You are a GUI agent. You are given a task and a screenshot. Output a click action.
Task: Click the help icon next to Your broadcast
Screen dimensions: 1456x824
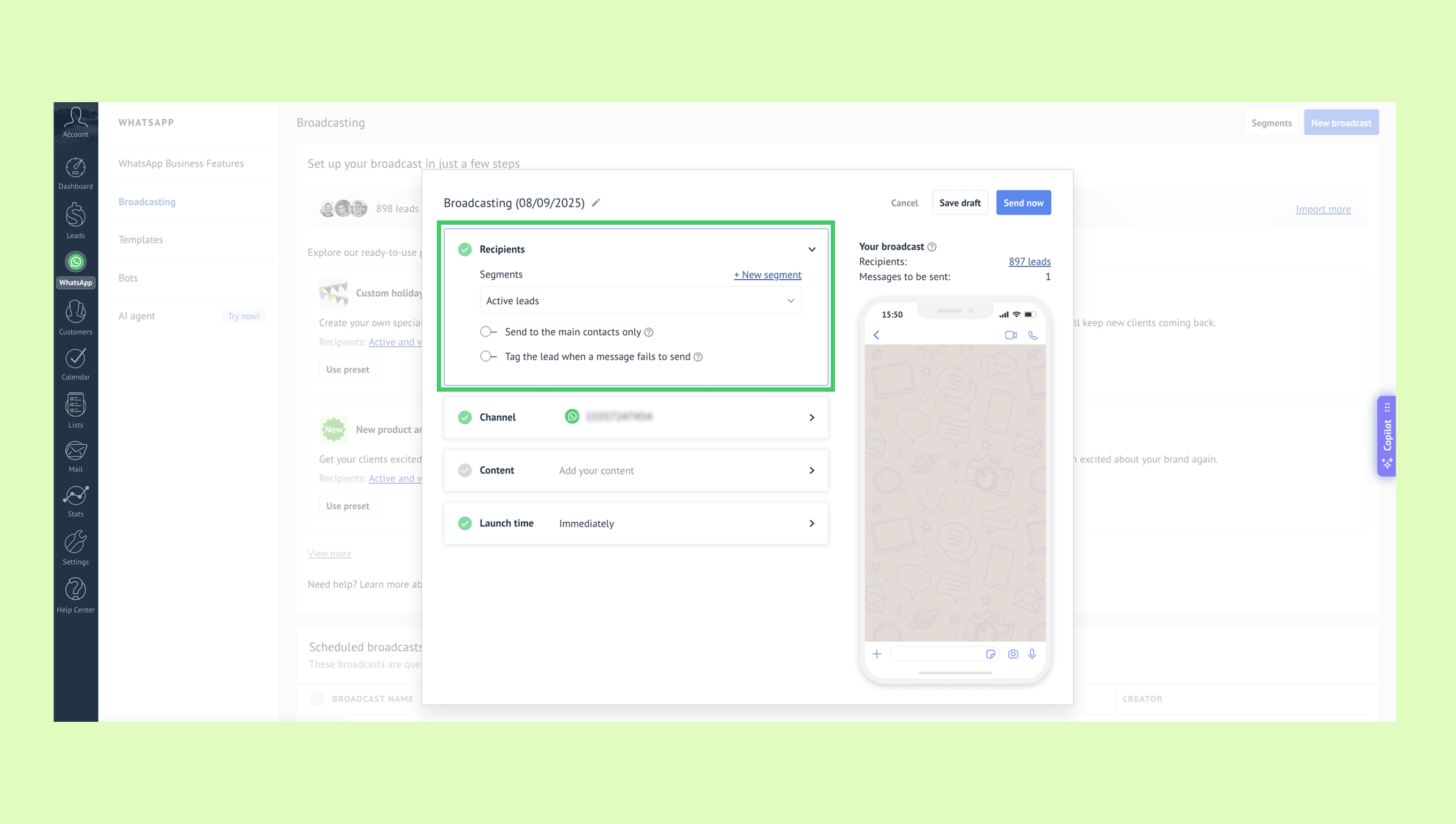click(x=932, y=247)
